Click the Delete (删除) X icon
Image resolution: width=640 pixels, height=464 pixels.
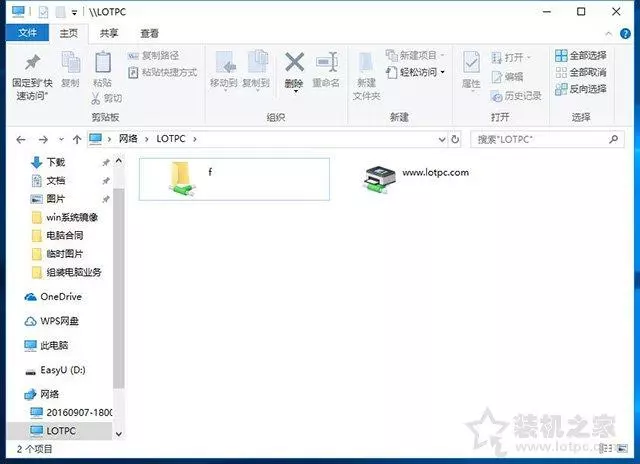click(x=294, y=62)
